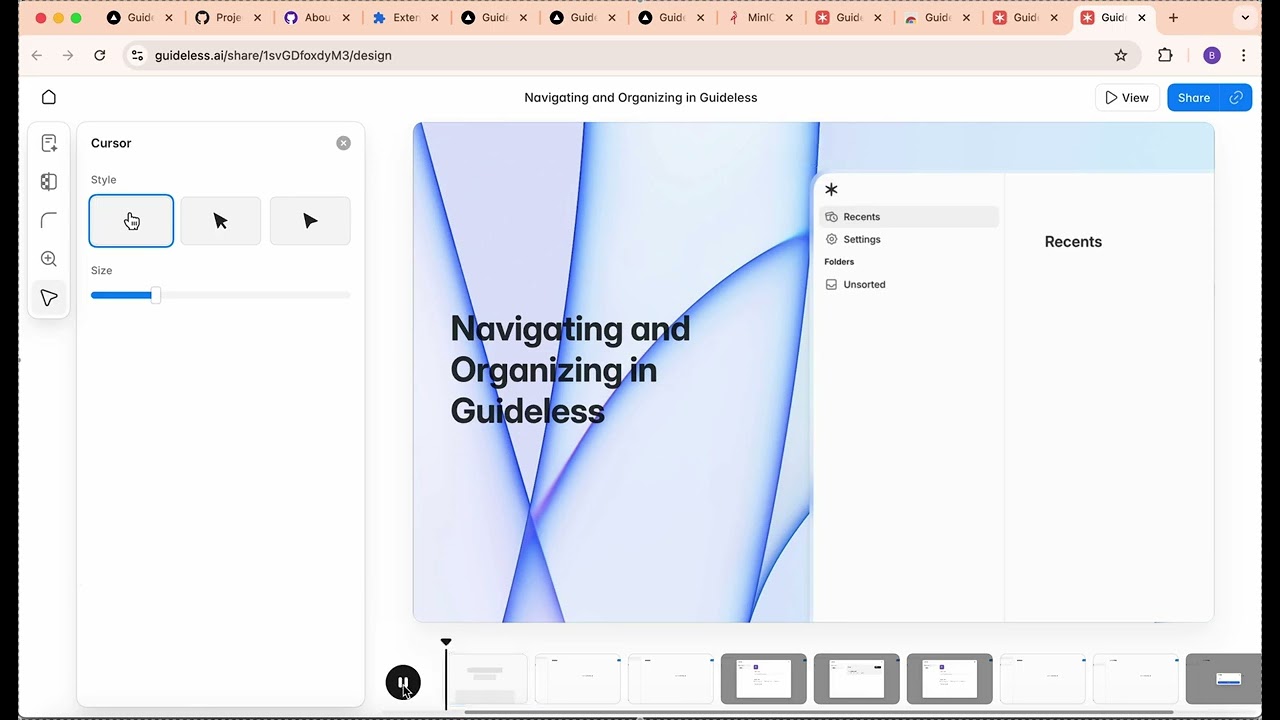
Task: Click the address bar URL
Action: [273, 55]
